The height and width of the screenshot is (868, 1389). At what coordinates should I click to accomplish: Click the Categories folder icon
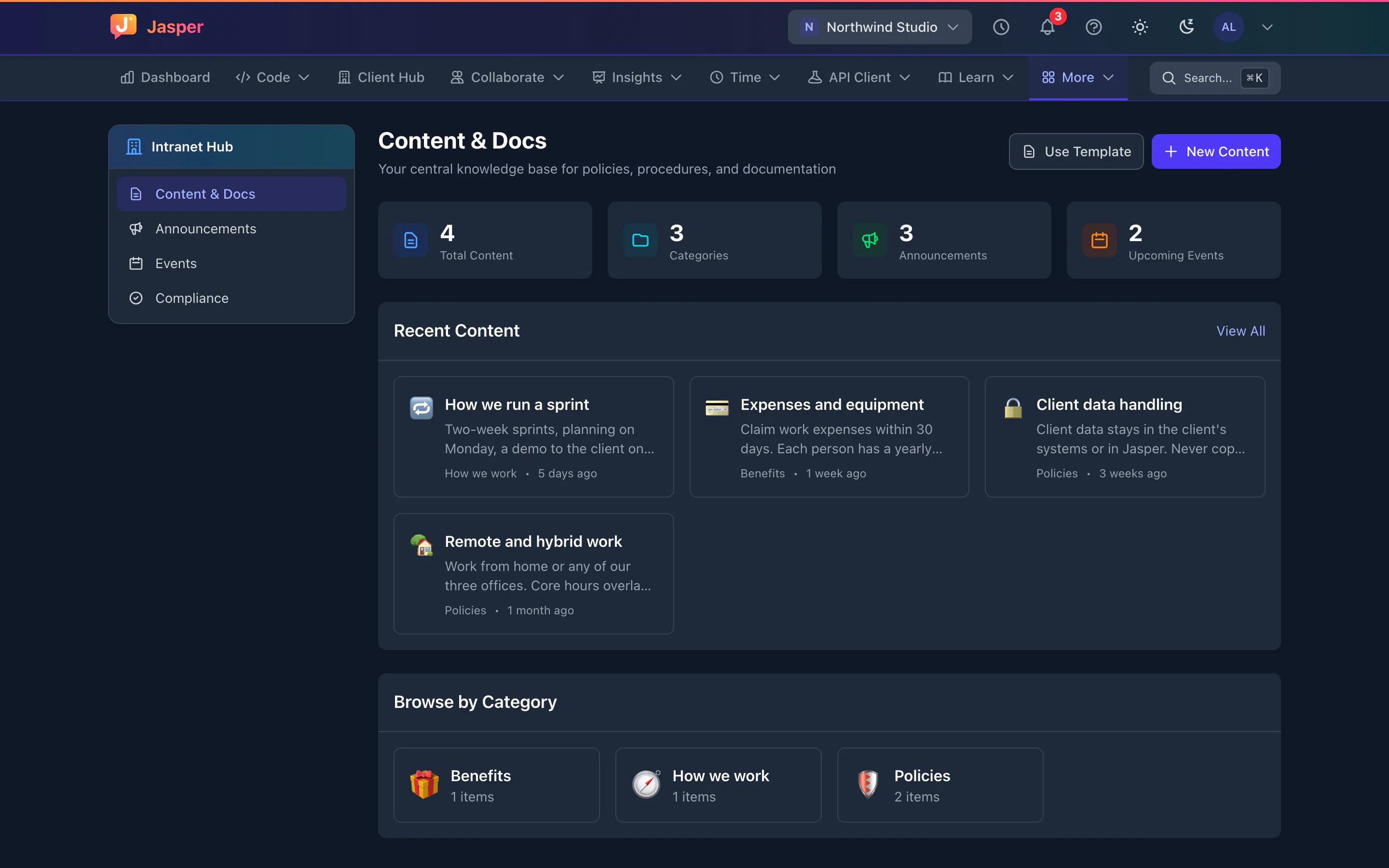640,240
